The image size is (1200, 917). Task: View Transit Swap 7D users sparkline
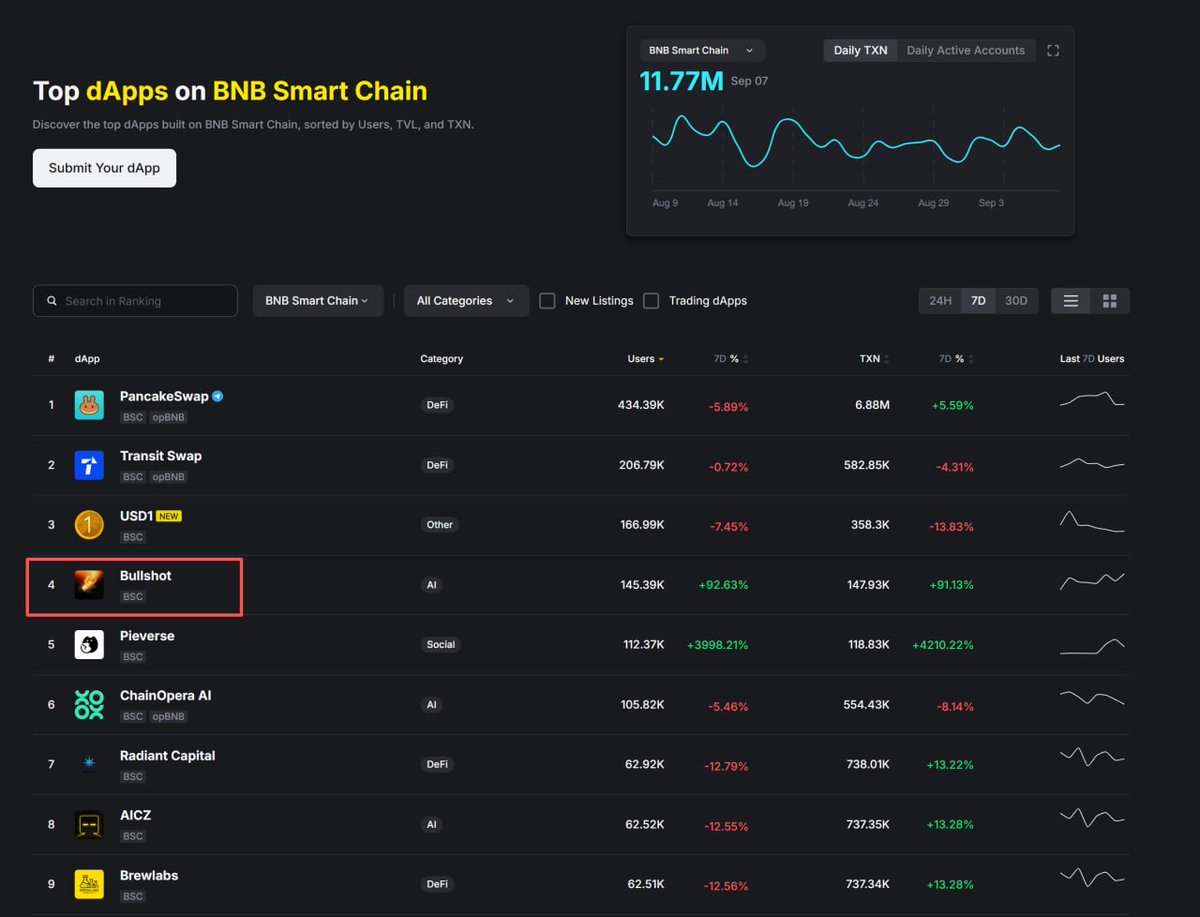point(1092,464)
